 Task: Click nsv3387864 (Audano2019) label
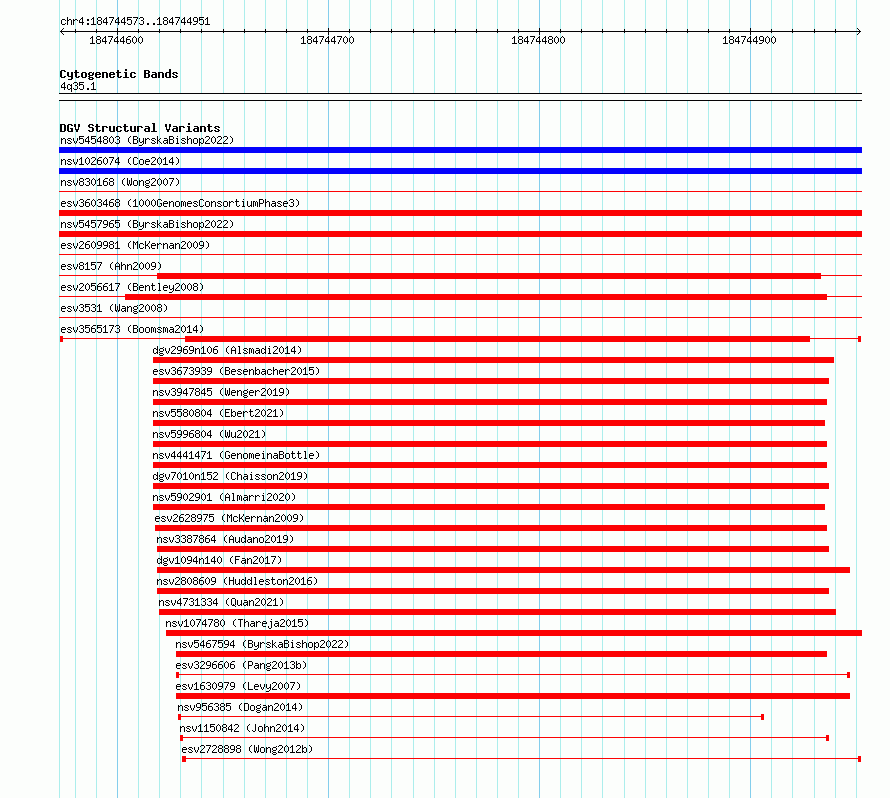pyautogui.click(x=225, y=539)
